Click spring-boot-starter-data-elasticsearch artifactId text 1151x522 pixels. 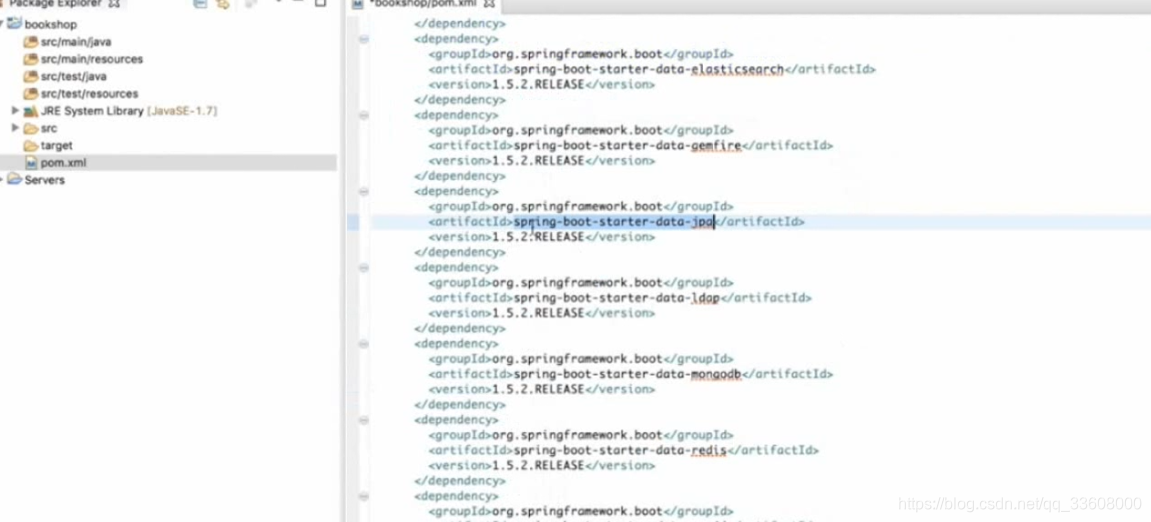point(649,69)
